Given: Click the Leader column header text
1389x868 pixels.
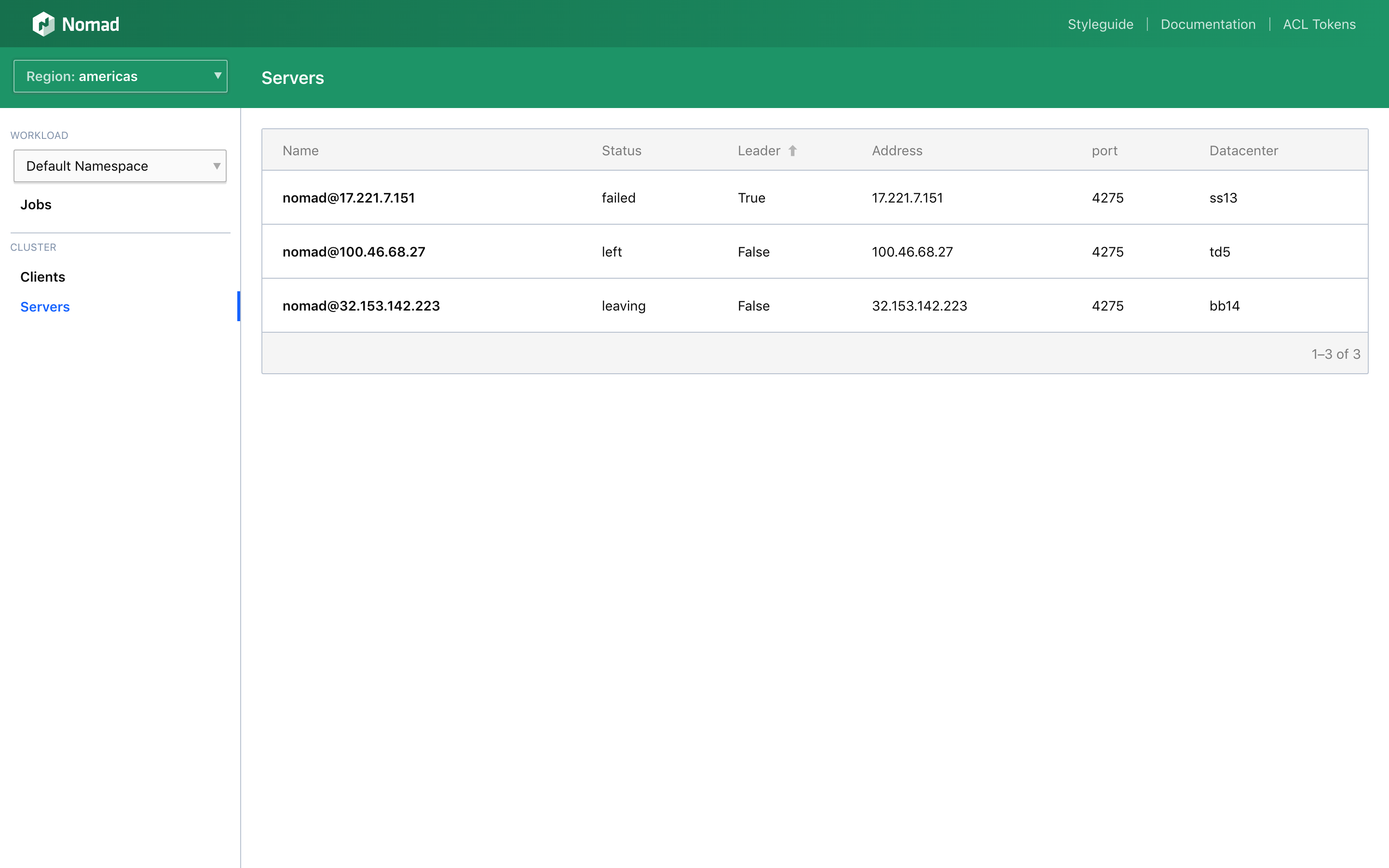Looking at the screenshot, I should coord(759,151).
